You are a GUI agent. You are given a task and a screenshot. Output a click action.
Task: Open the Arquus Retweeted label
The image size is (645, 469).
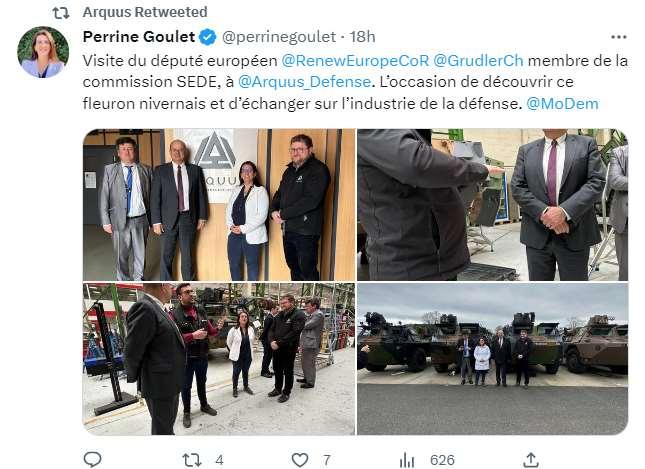[x=145, y=12]
